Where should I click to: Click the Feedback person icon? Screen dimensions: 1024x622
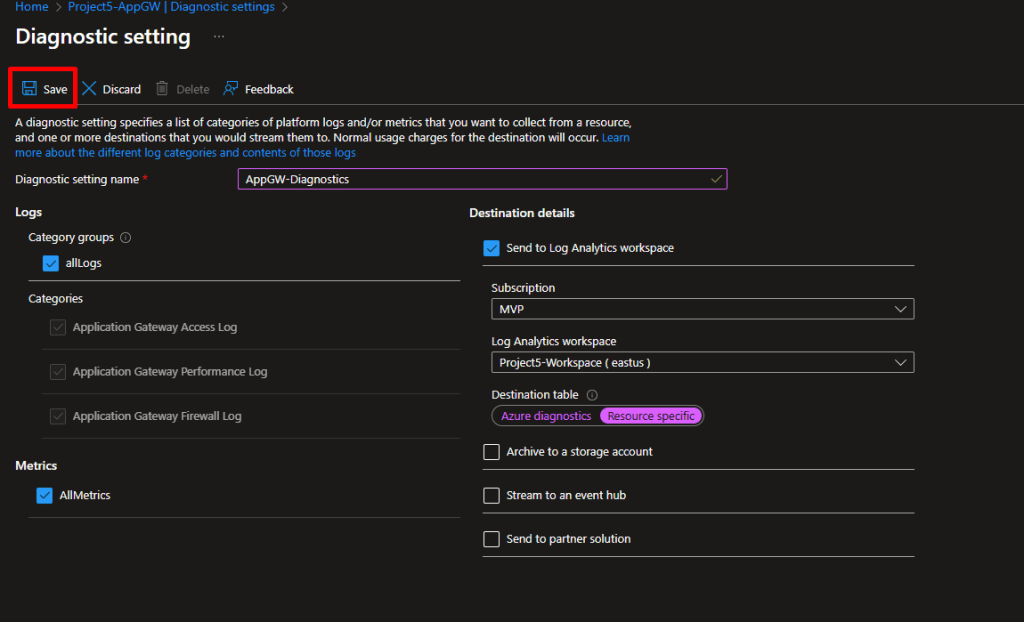tap(231, 89)
